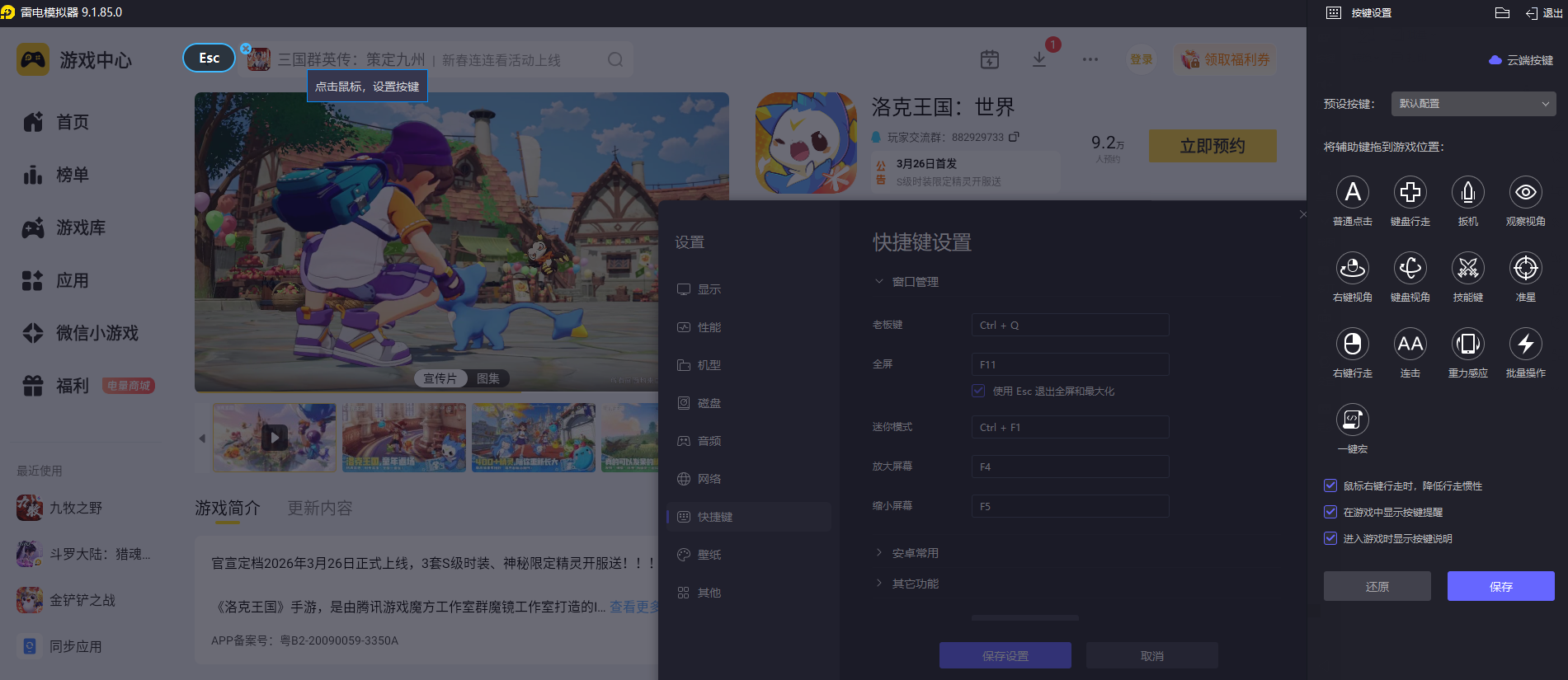
Task: Open the key config folder icon in title bar
Action: coord(1502,12)
